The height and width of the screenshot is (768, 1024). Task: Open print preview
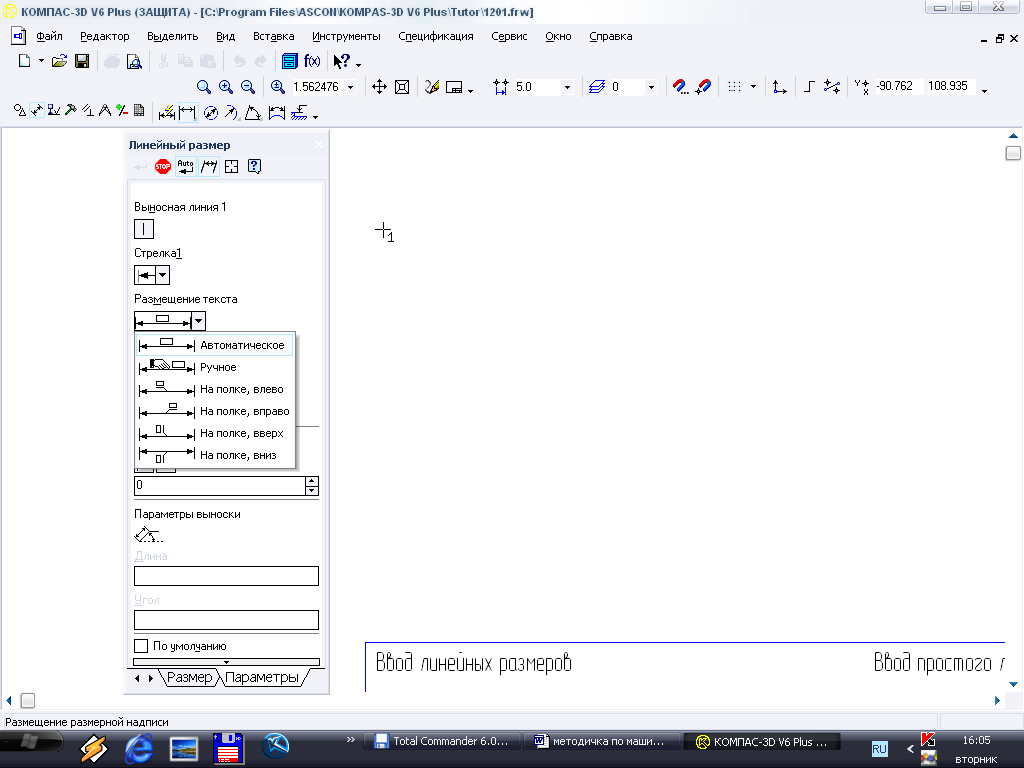(x=134, y=61)
